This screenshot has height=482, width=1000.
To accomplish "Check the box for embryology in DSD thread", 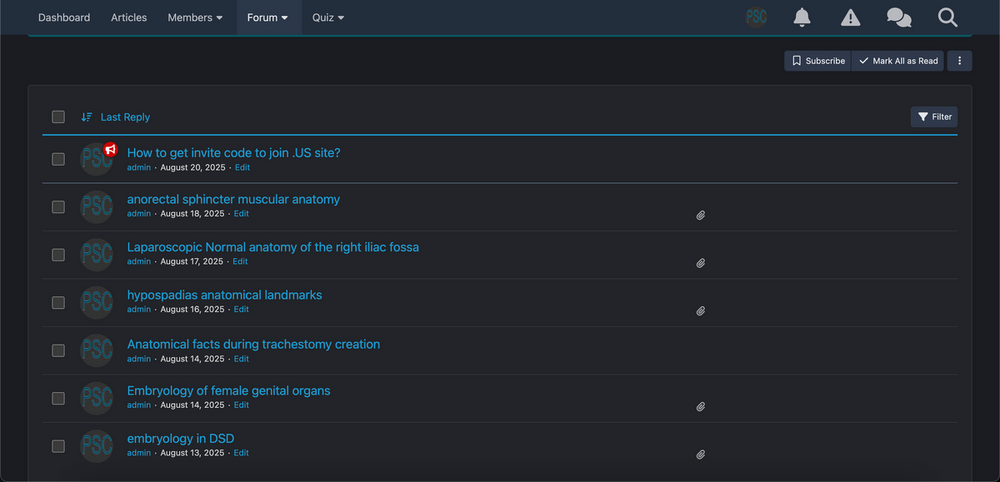I will pyautogui.click(x=58, y=446).
